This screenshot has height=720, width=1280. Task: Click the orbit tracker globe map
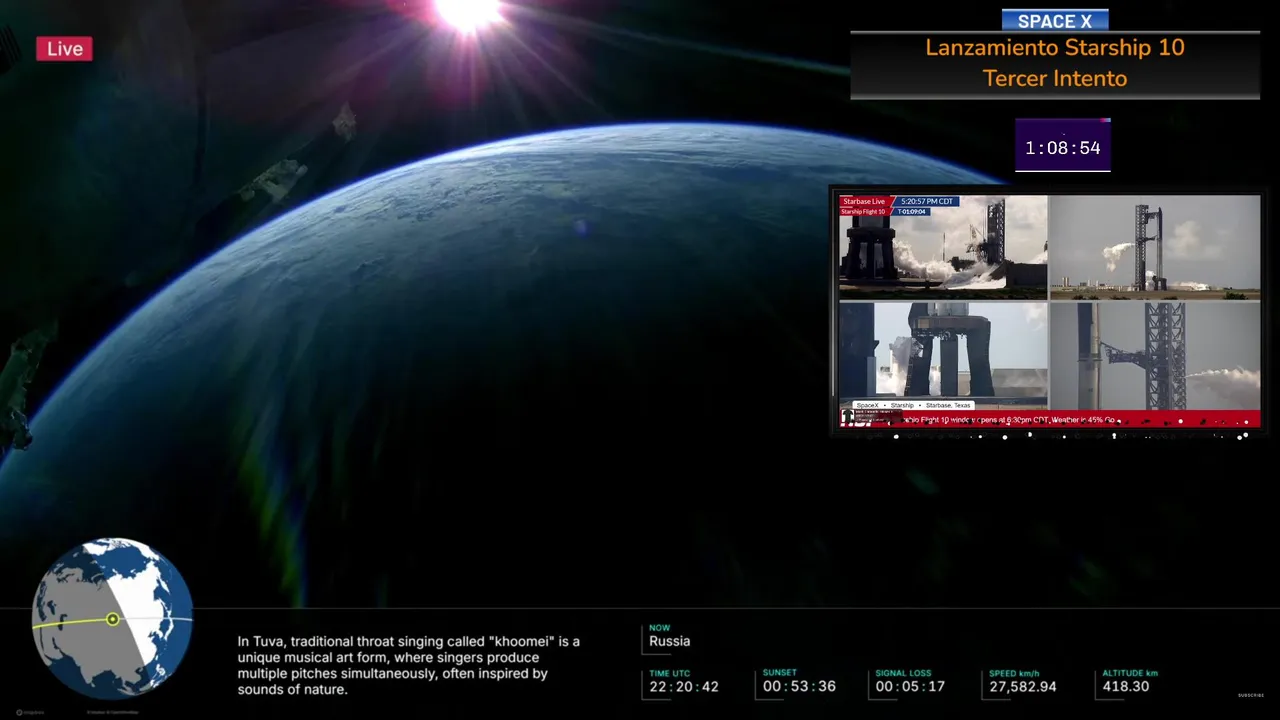(x=112, y=619)
